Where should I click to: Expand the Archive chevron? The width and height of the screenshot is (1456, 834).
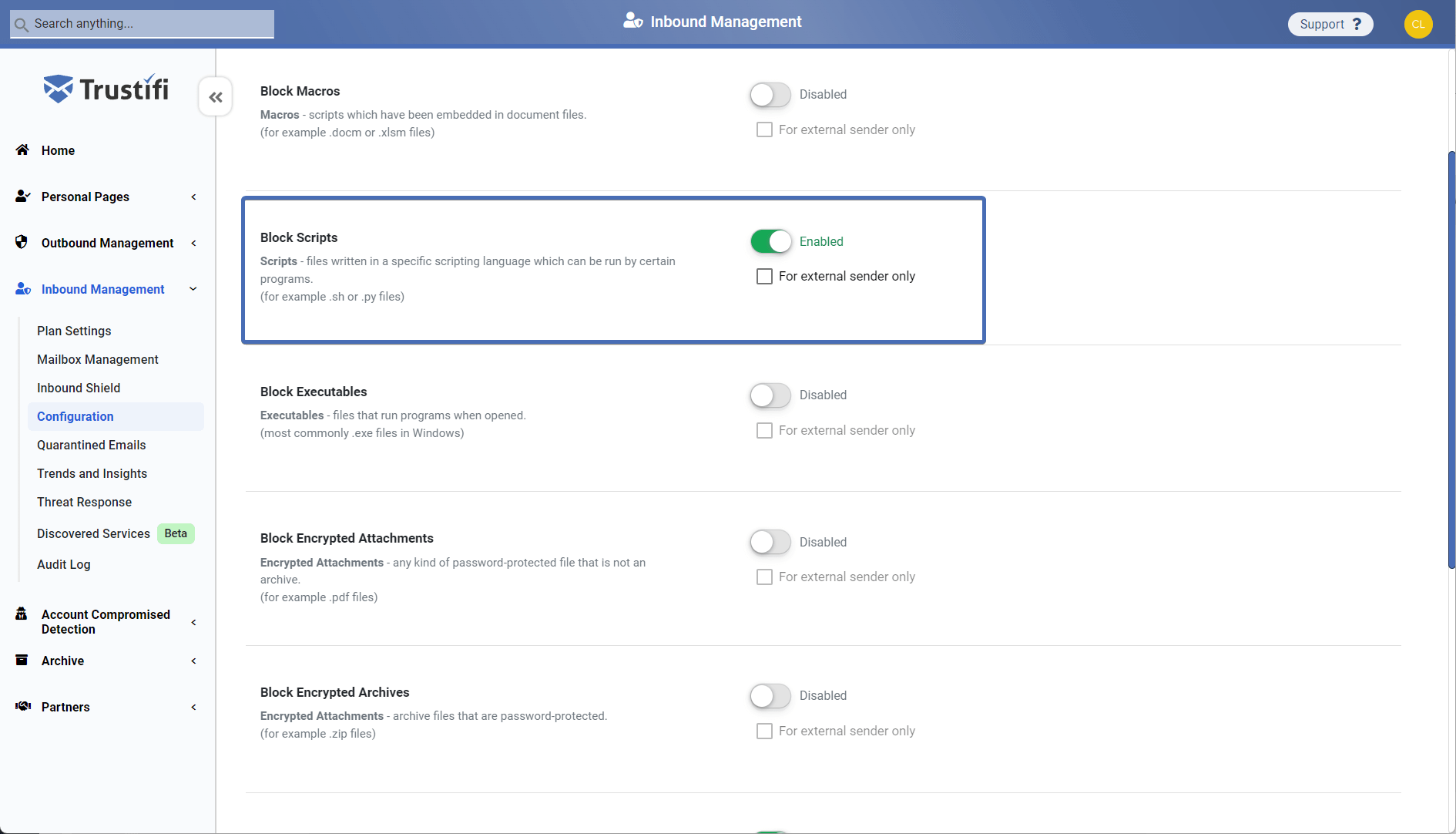[193, 661]
